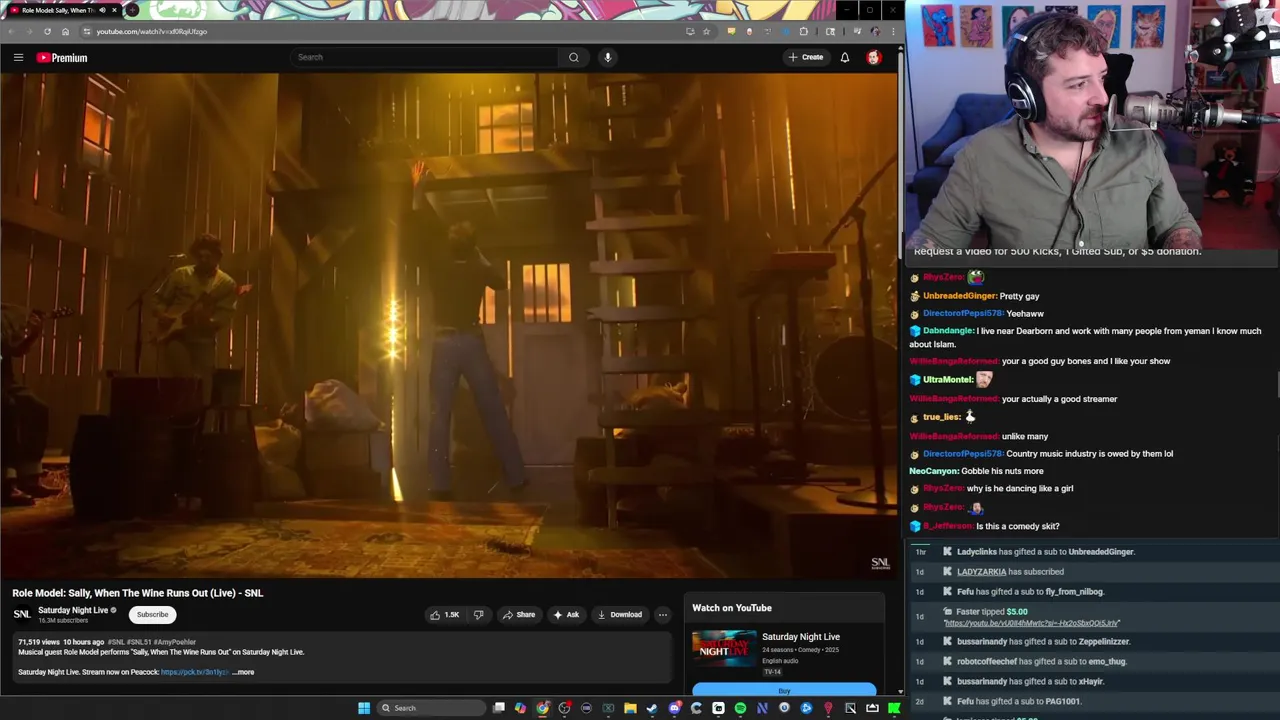This screenshot has height=720, width=1280.
Task: Click the YouTube search input field
Action: click(424, 57)
